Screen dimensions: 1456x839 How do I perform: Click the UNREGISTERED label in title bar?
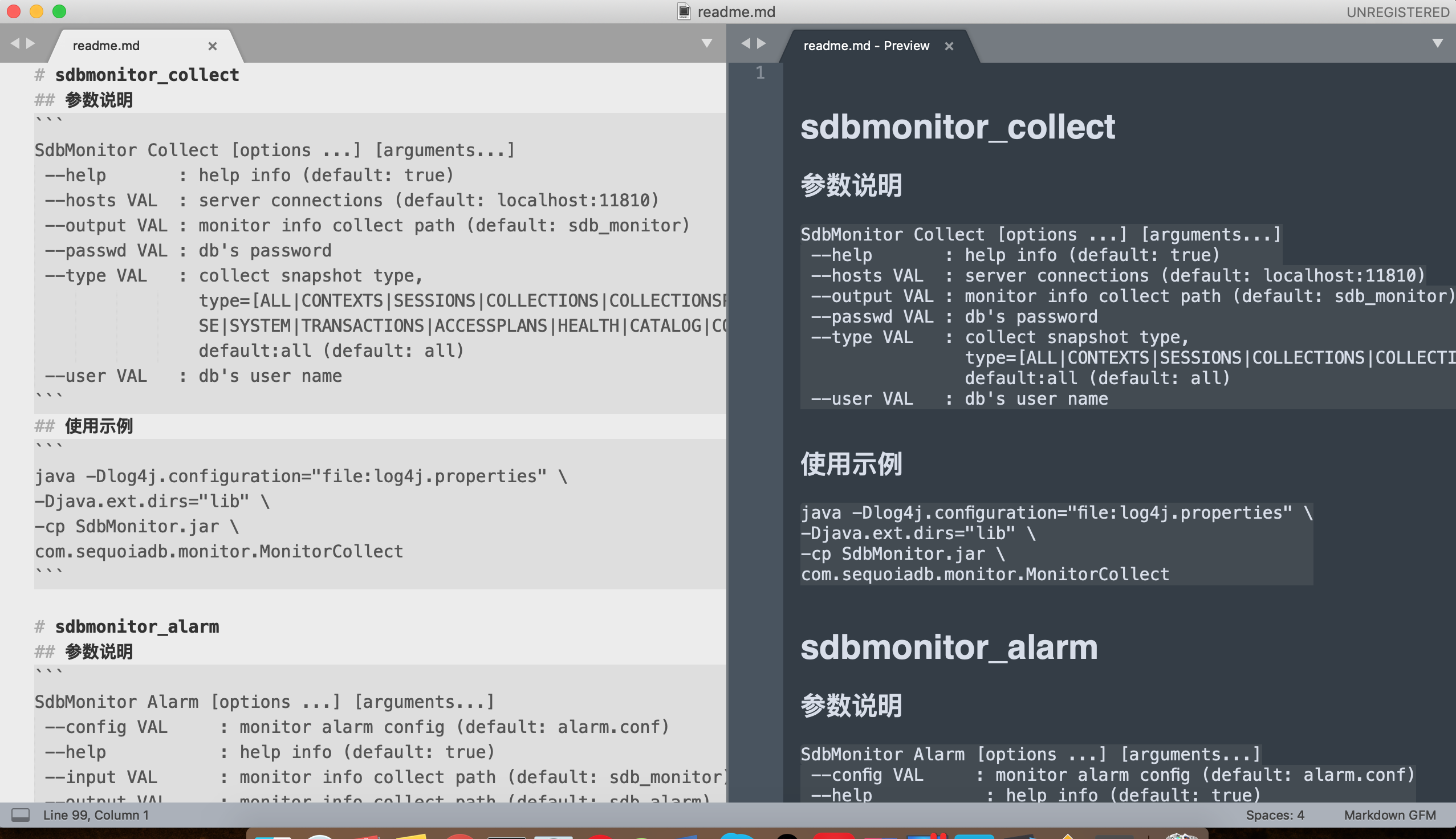1397,12
